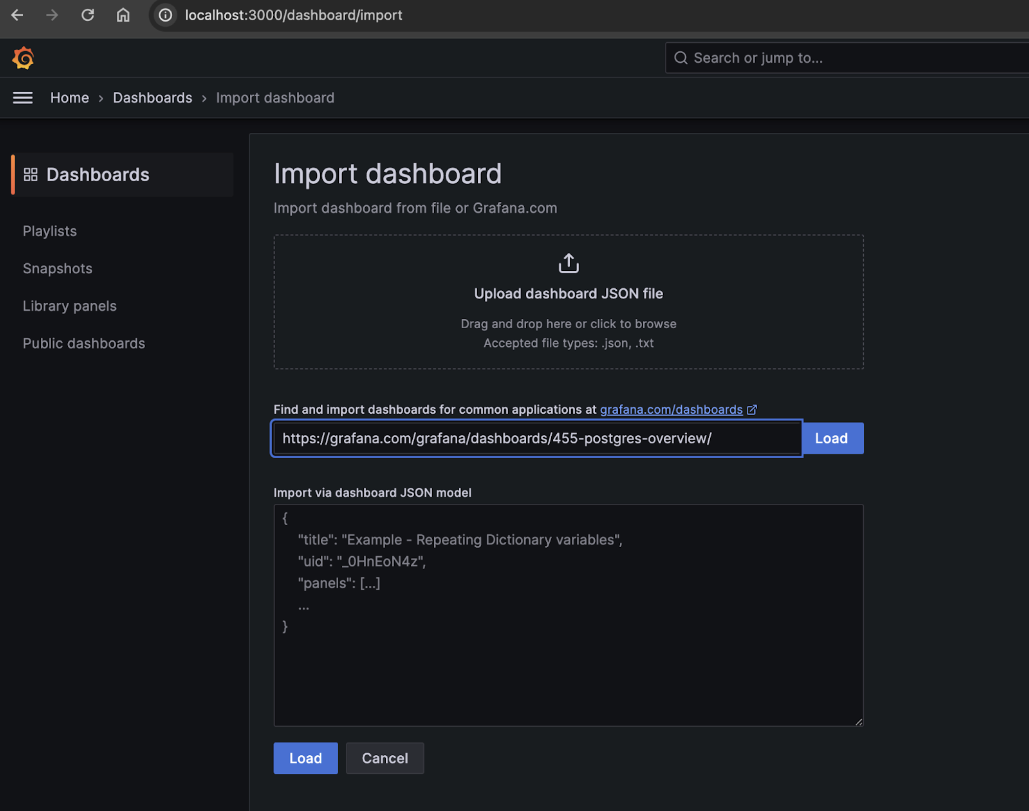1029x811 pixels.
Task: Click the Cancel button
Action: click(385, 758)
